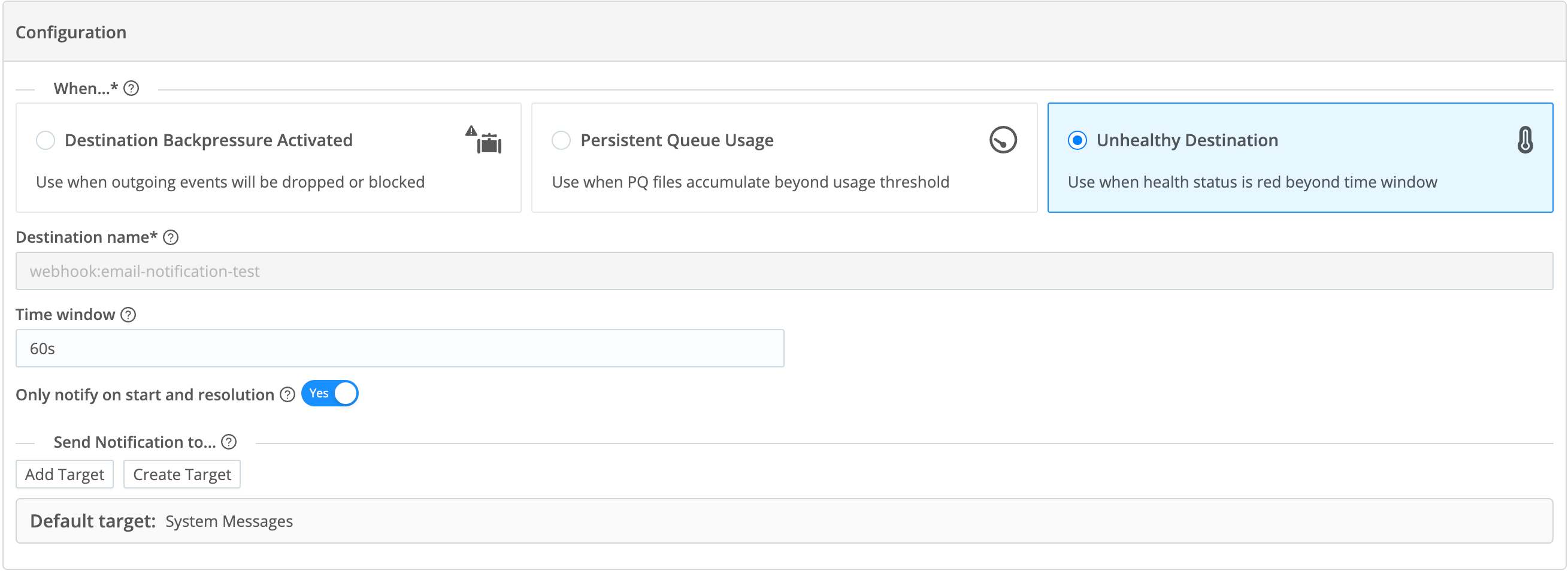
Task: Click the Unhealthy Destination card description text
Action: 1252,182
